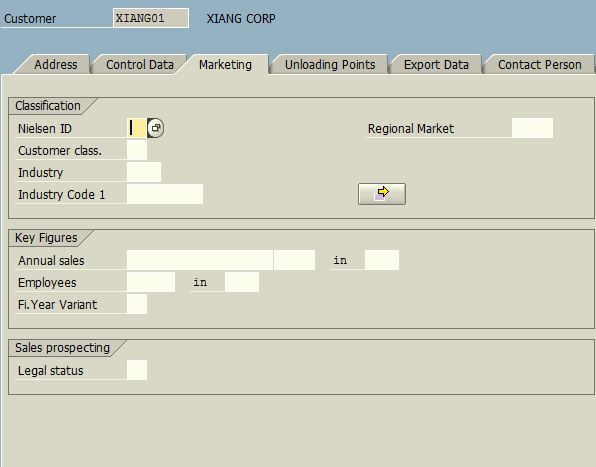Click the Classification group header

click(x=48, y=106)
